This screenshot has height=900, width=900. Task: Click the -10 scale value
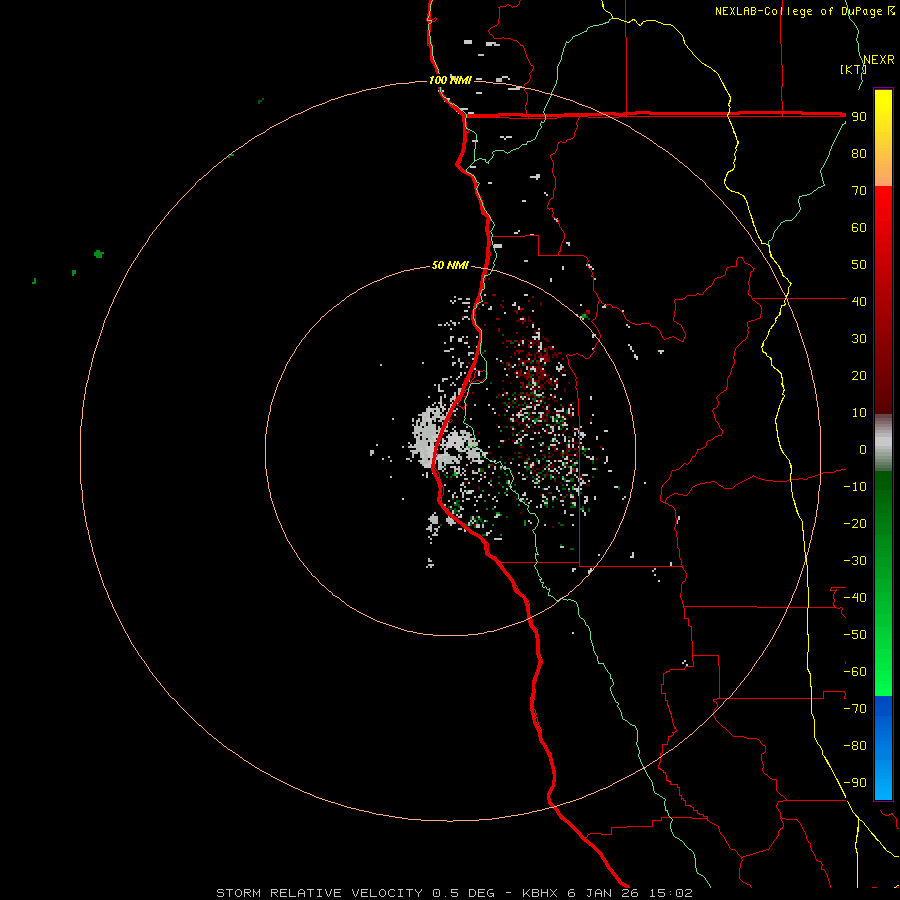click(x=855, y=487)
